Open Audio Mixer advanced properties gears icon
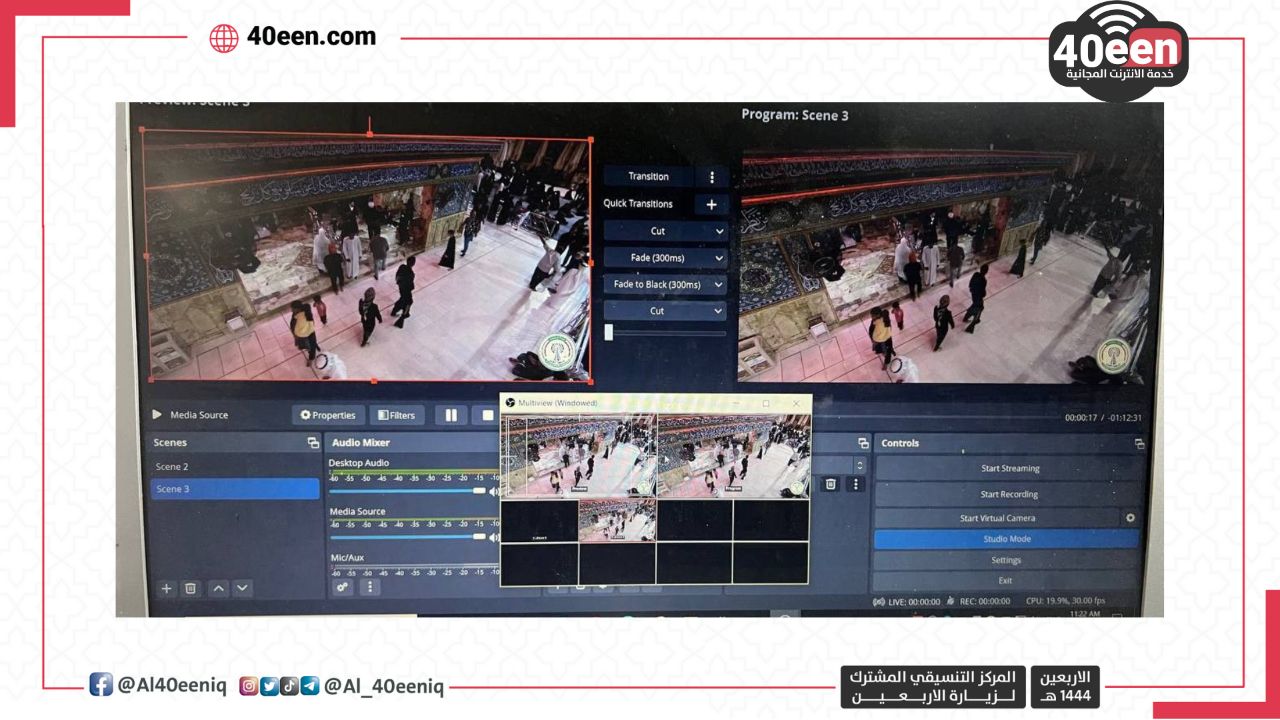 click(343, 587)
